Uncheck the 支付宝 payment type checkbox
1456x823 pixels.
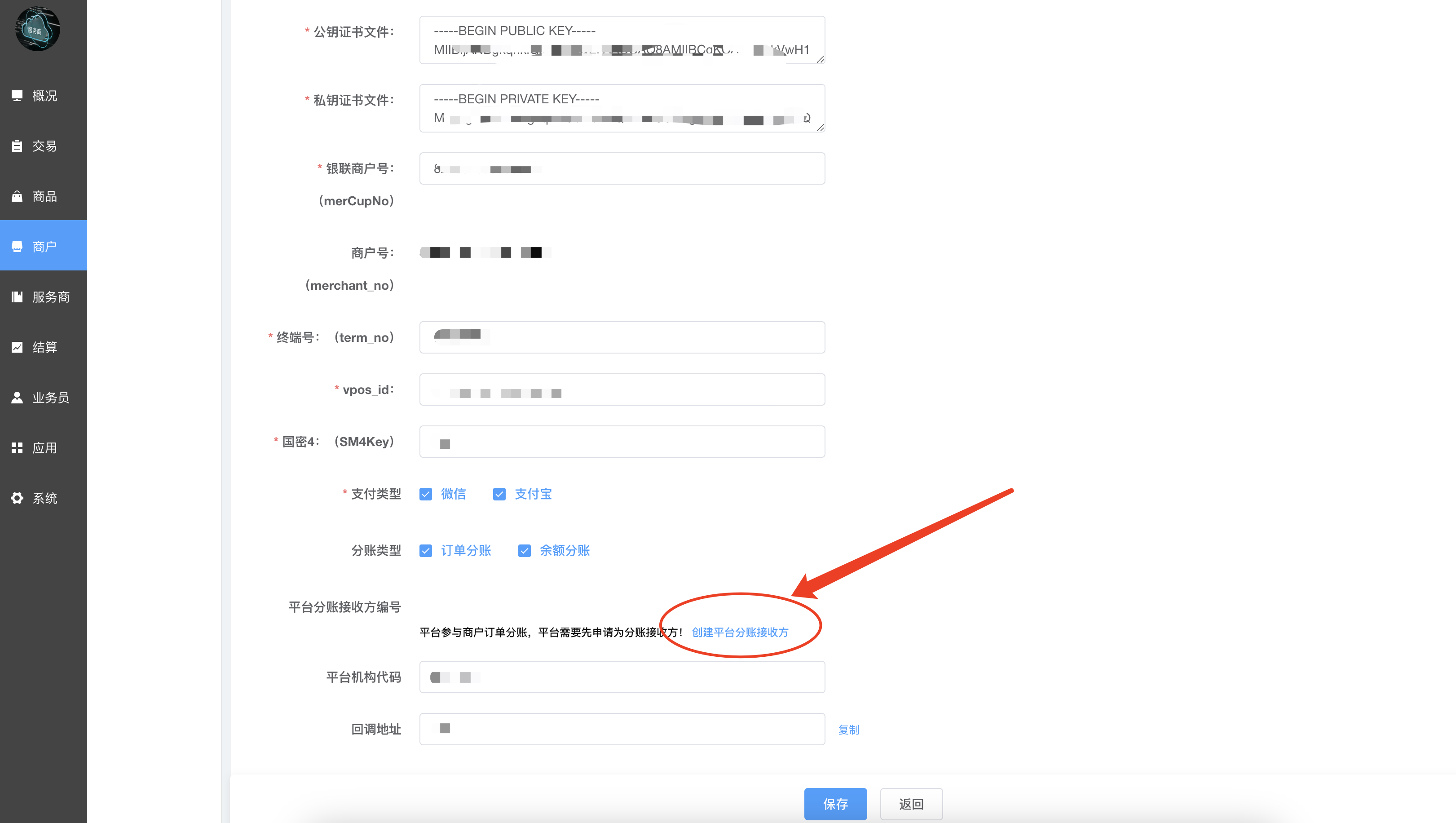(499, 494)
